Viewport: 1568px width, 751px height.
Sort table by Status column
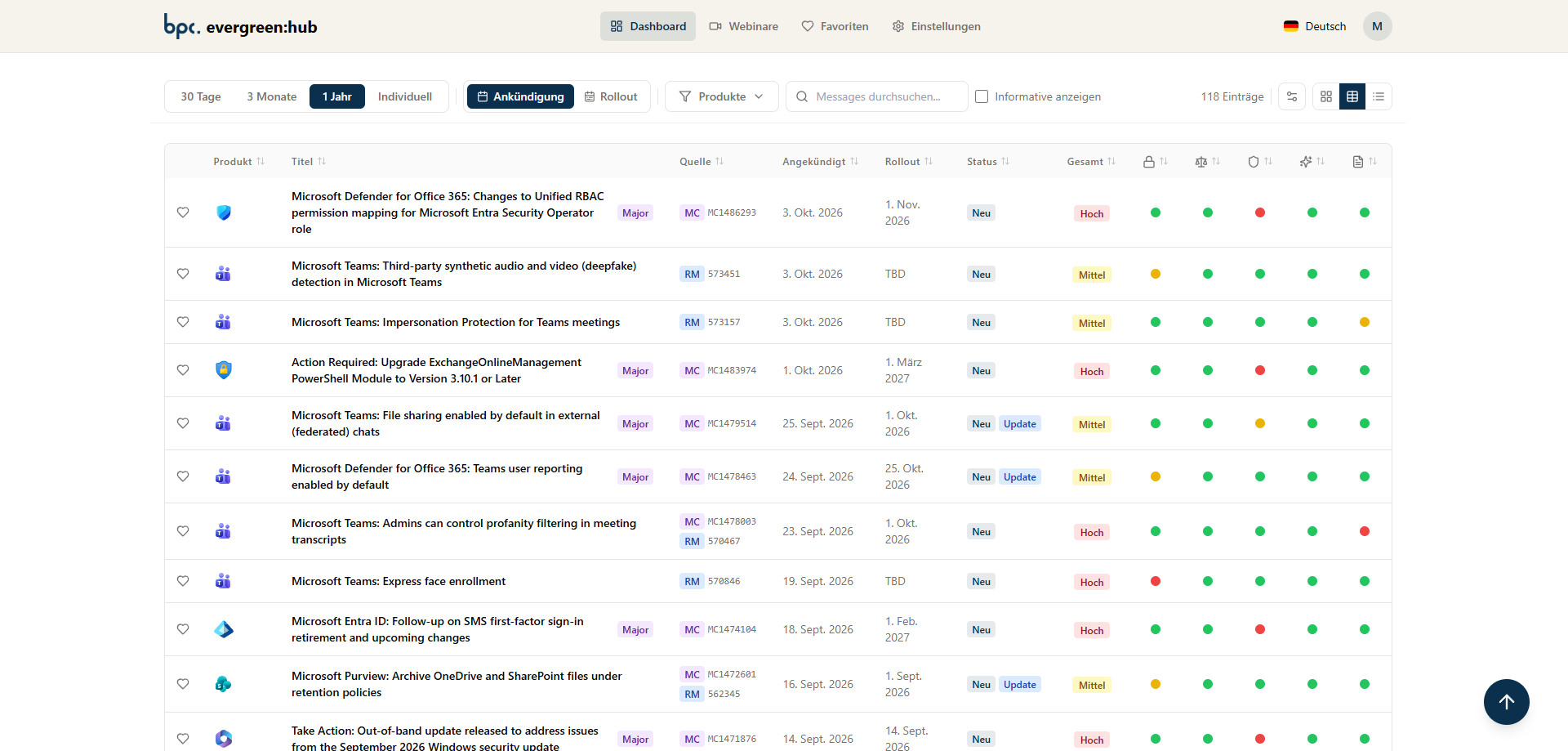pos(988,162)
